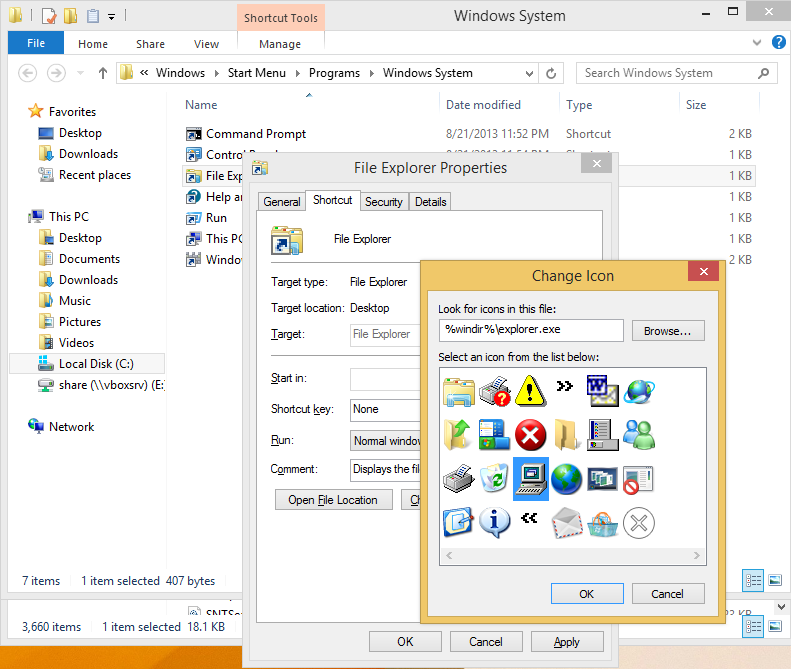This screenshot has width=791, height=669.
Task: Open Help with the blue question mark
Action: pyautogui.click(x=778, y=42)
